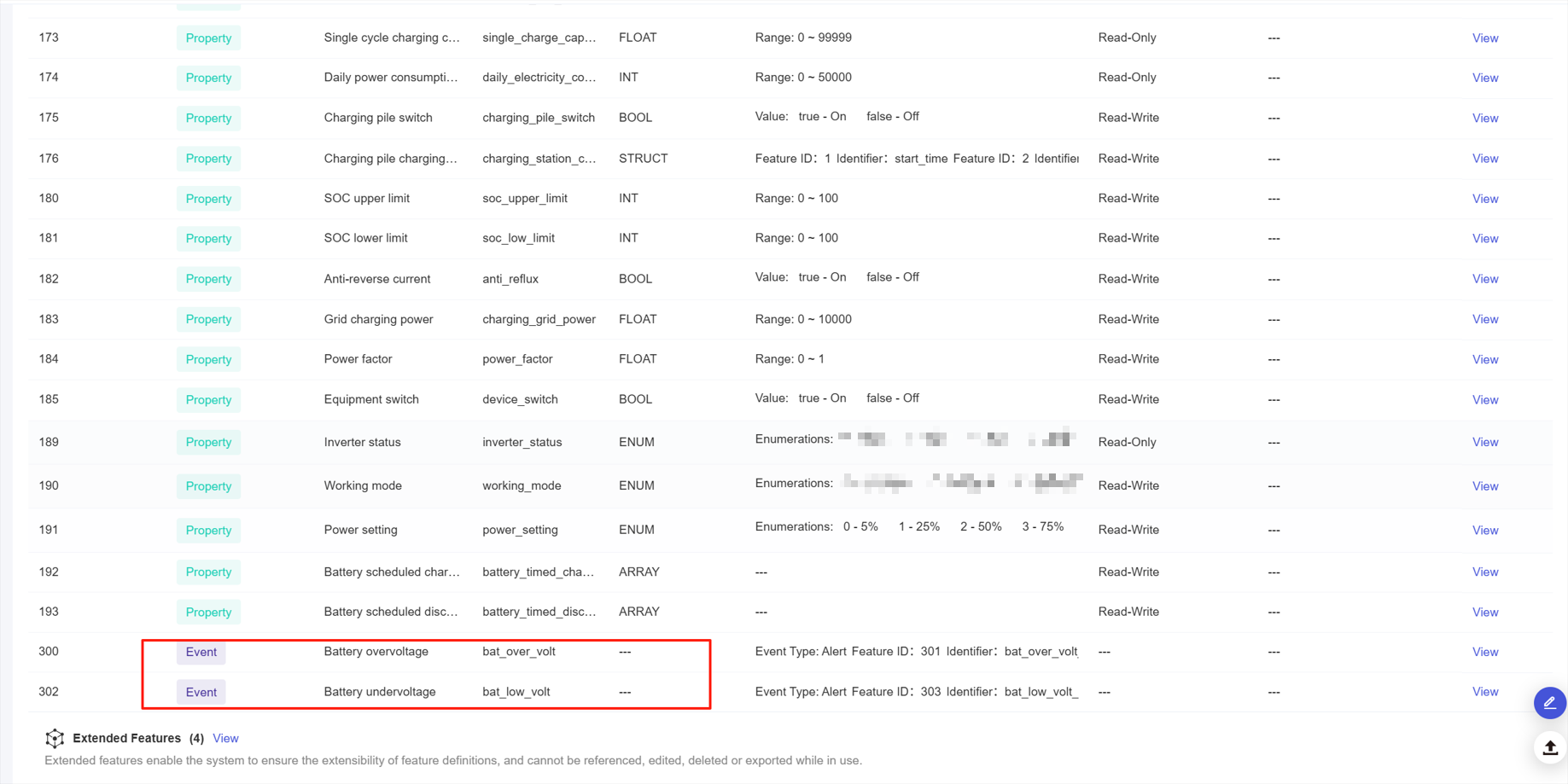Click View for SOC upper limit

coord(1484,199)
